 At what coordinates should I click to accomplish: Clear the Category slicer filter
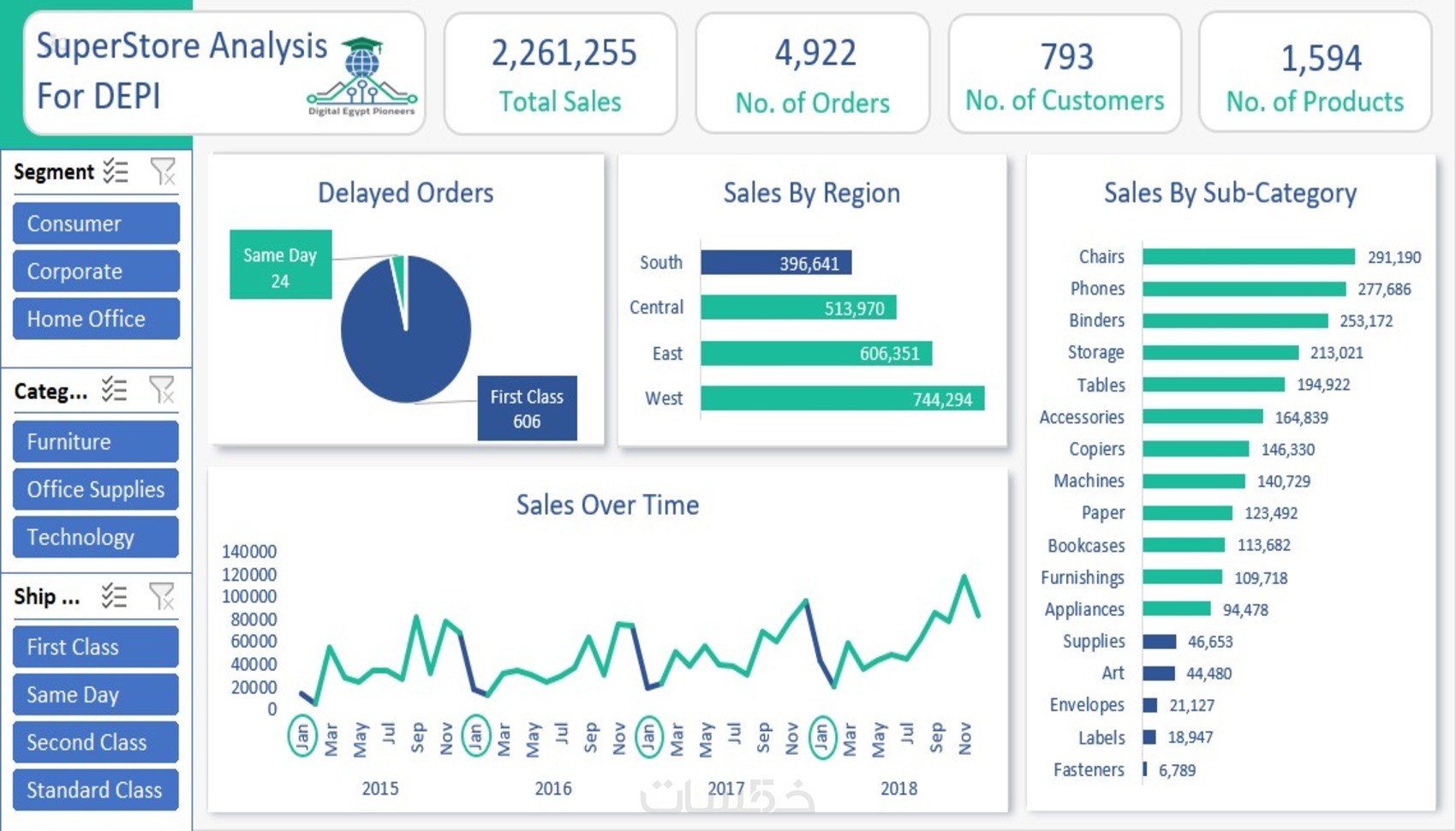tap(161, 390)
